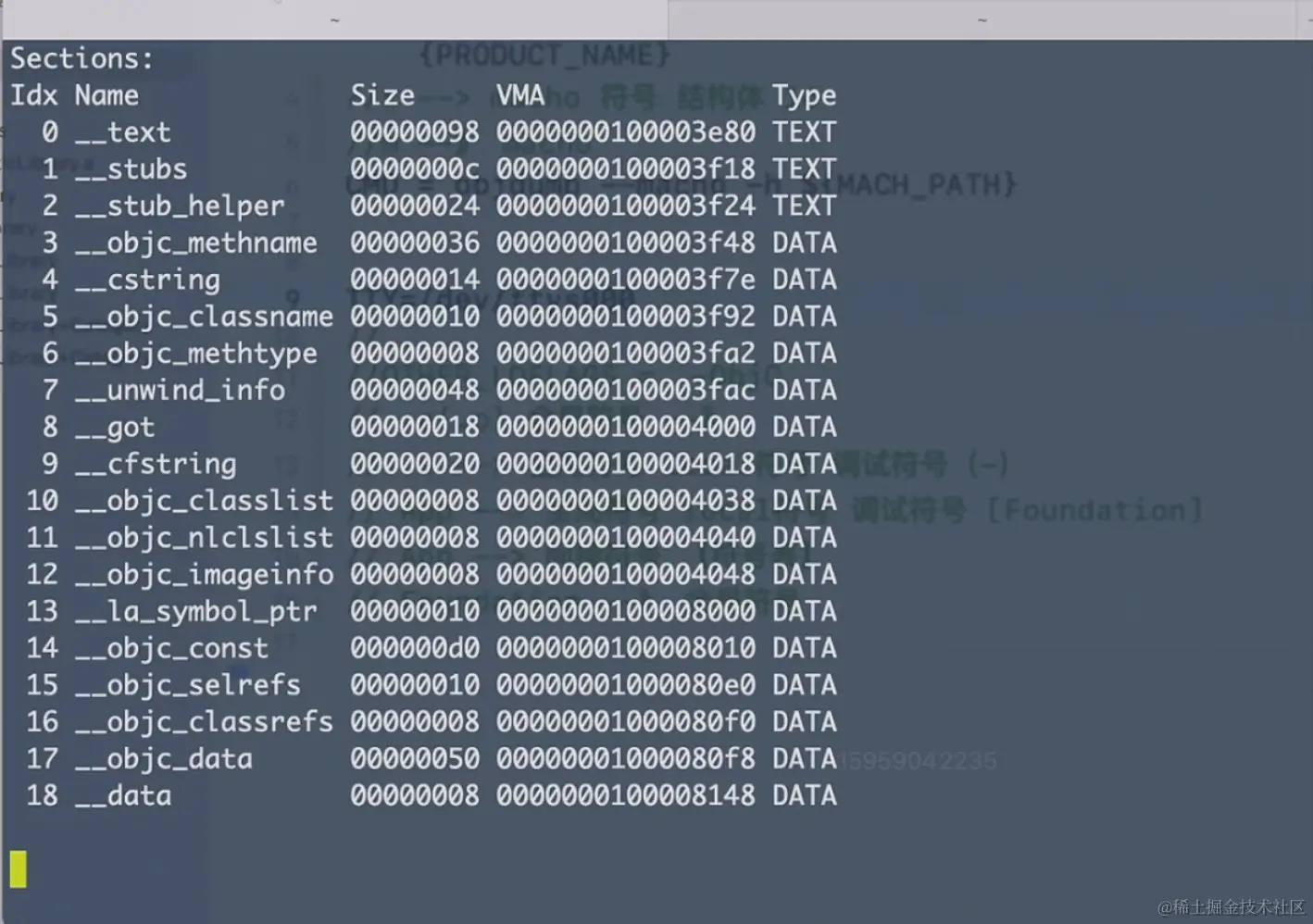Click the __text section name
This screenshot has width=1313, height=924.
tap(123, 132)
